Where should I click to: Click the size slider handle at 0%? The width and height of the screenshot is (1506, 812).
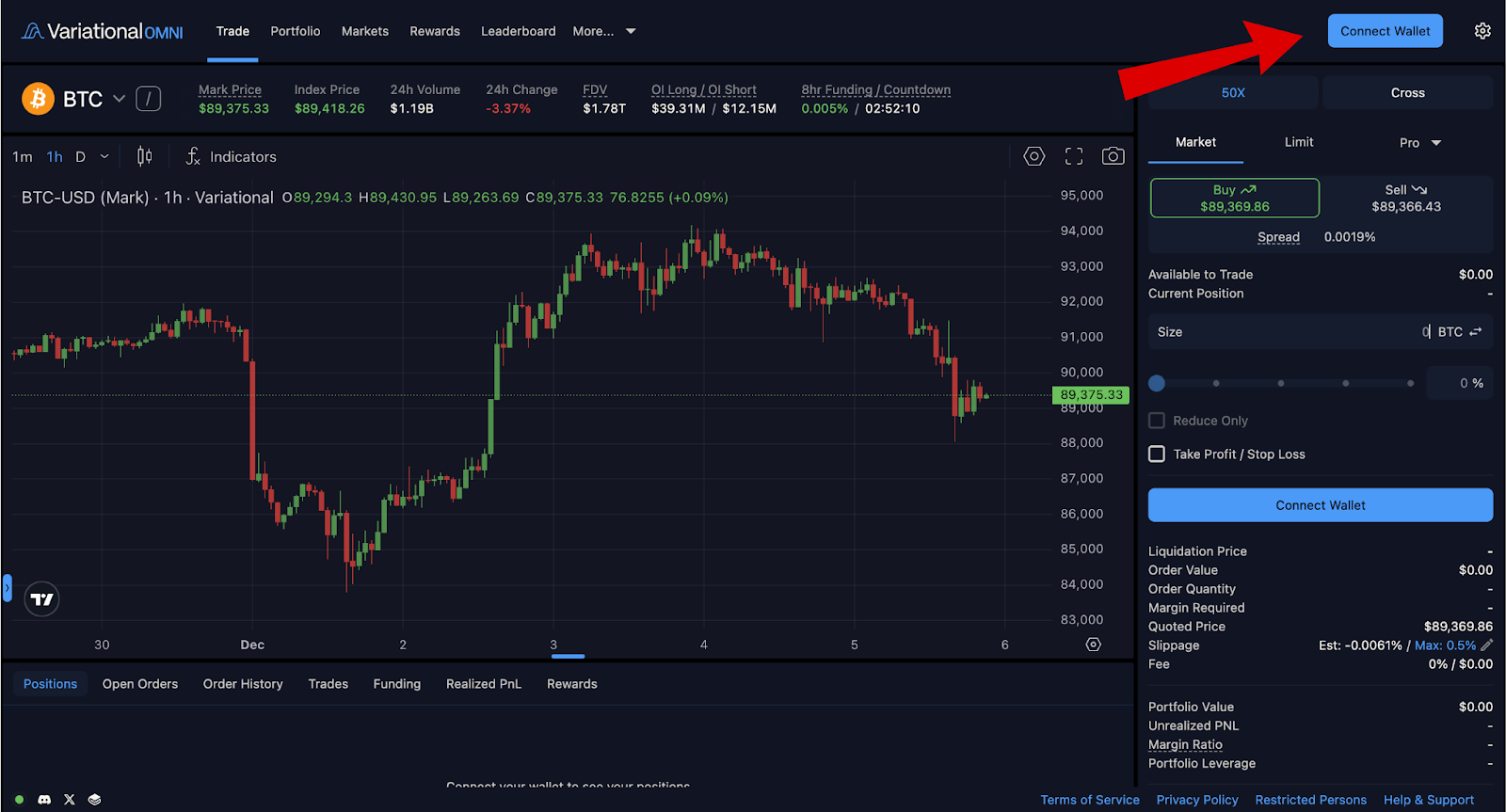coord(1157,383)
